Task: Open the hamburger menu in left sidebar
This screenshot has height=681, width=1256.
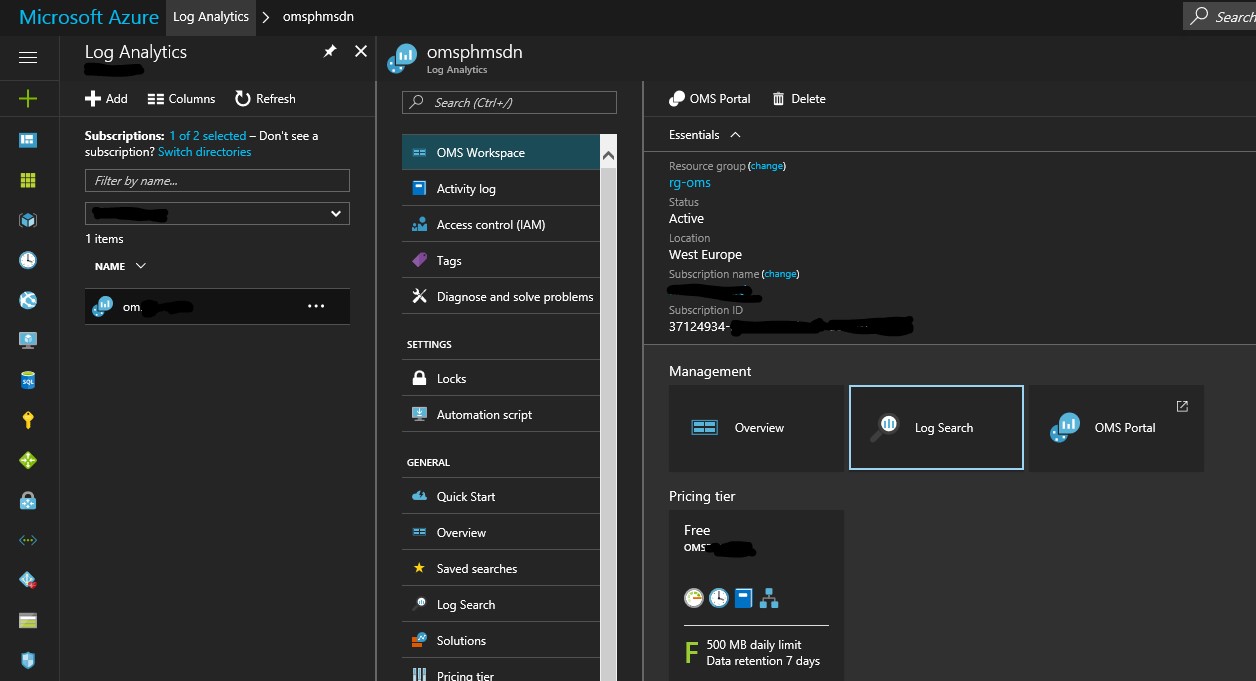Action: (x=28, y=58)
